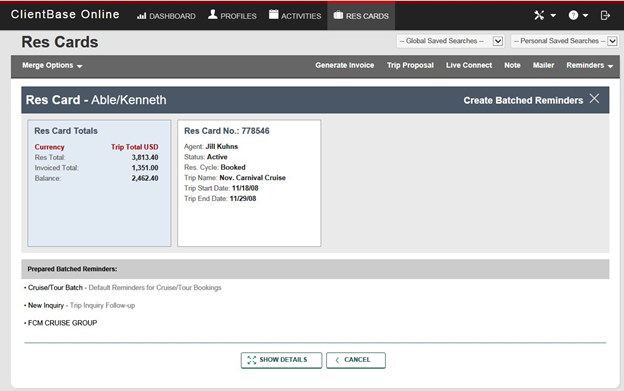
Task: Click the Res Card - Able/Kenneth title
Action: (x=96, y=100)
